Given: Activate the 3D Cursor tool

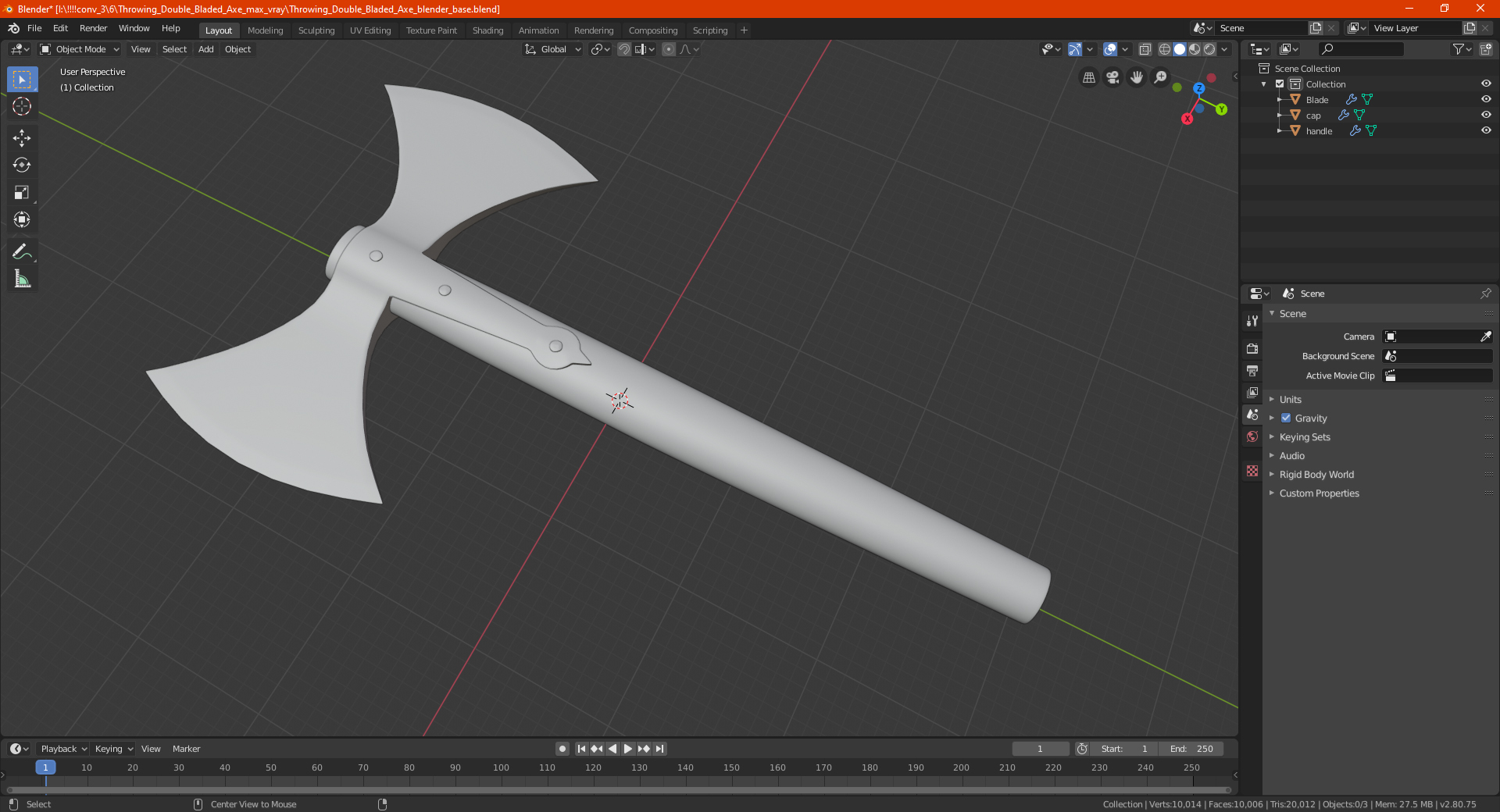Looking at the screenshot, I should click(x=22, y=106).
